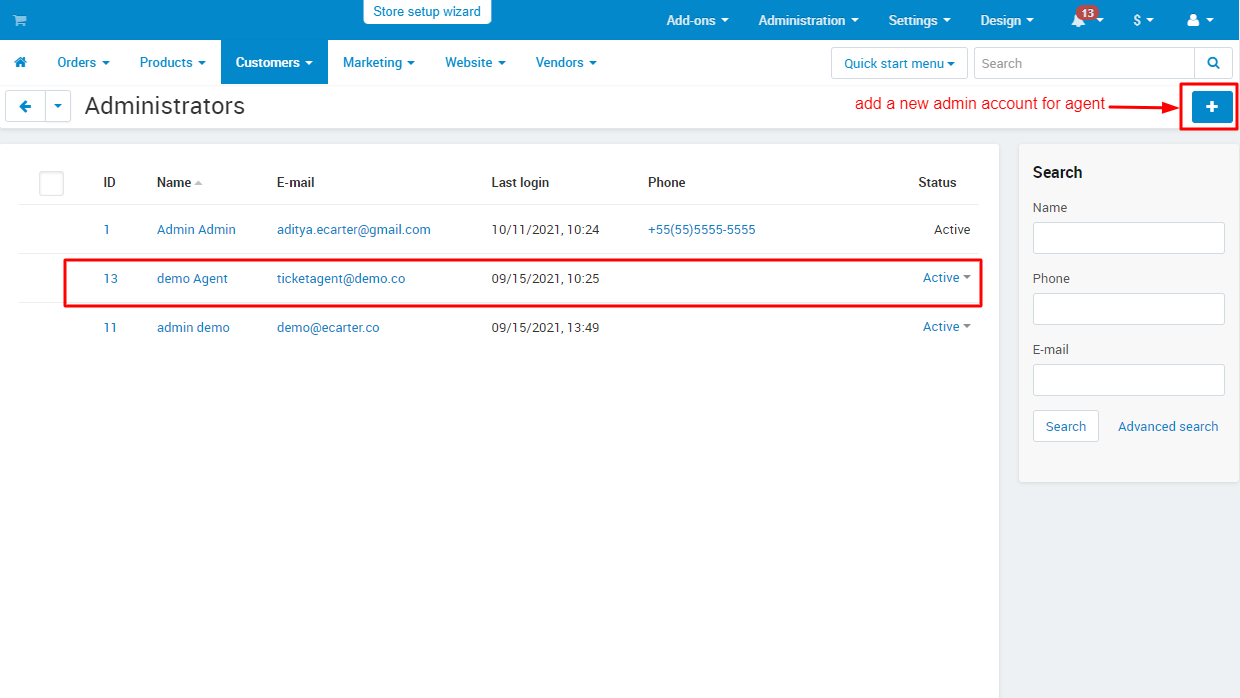Click the shopping cart icon in top bar
The image size is (1240, 698).
[x=20, y=20]
